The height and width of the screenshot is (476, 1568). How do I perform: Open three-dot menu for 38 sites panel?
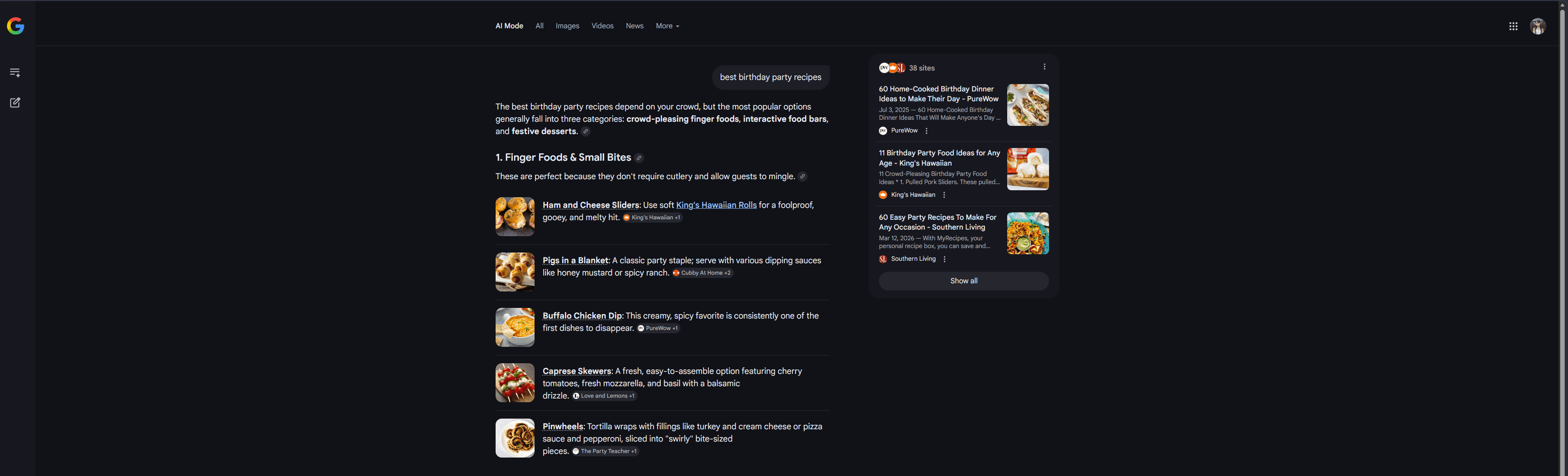coord(1044,67)
